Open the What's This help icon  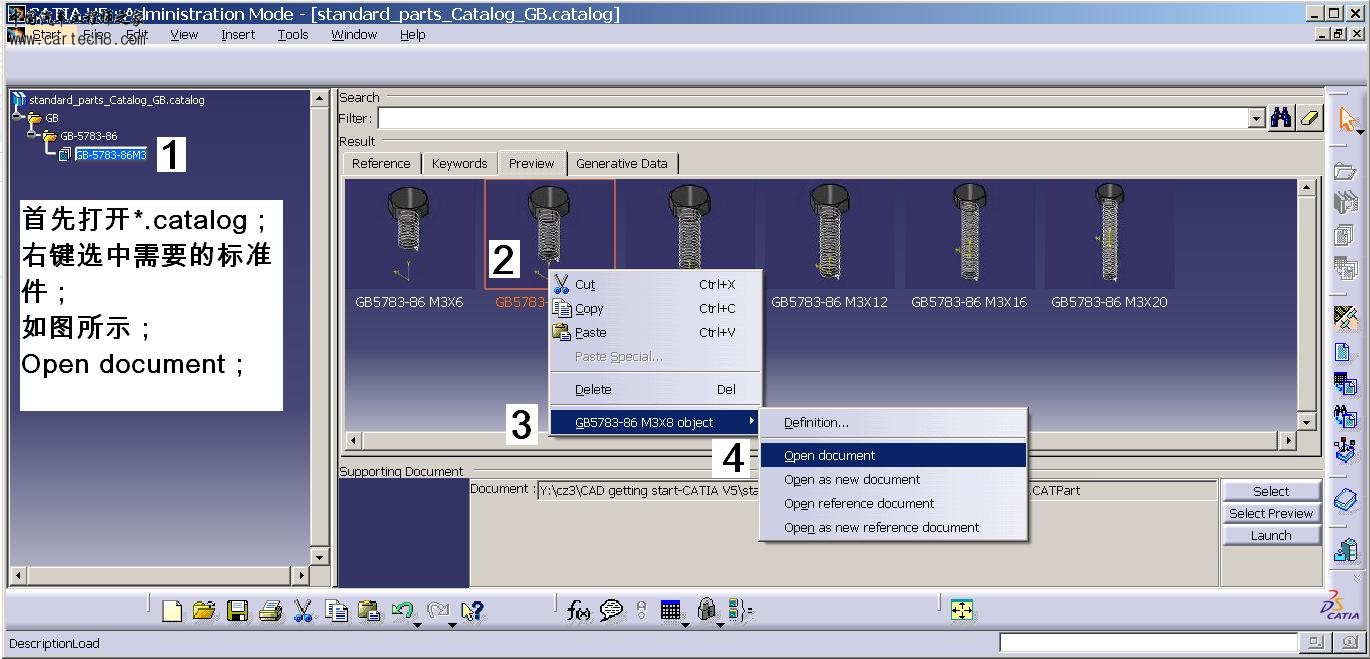click(473, 610)
